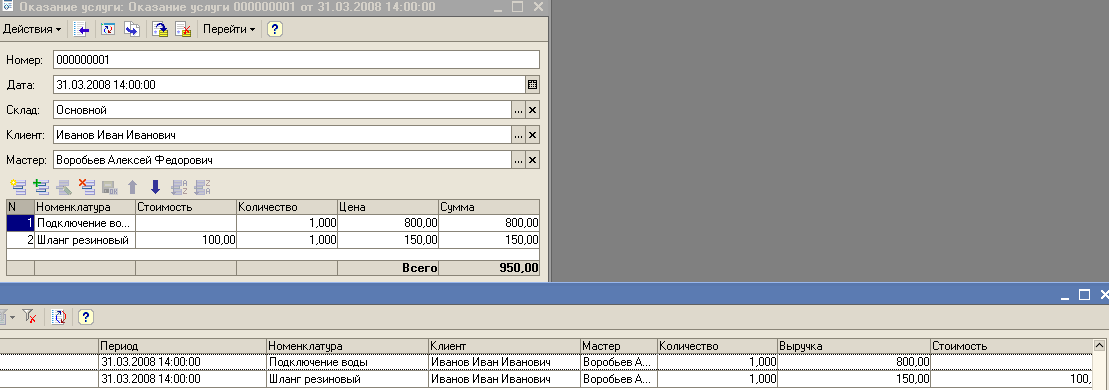Click the cancel posting icon with red X
Screen dimensions: 1109x390
(183, 29)
